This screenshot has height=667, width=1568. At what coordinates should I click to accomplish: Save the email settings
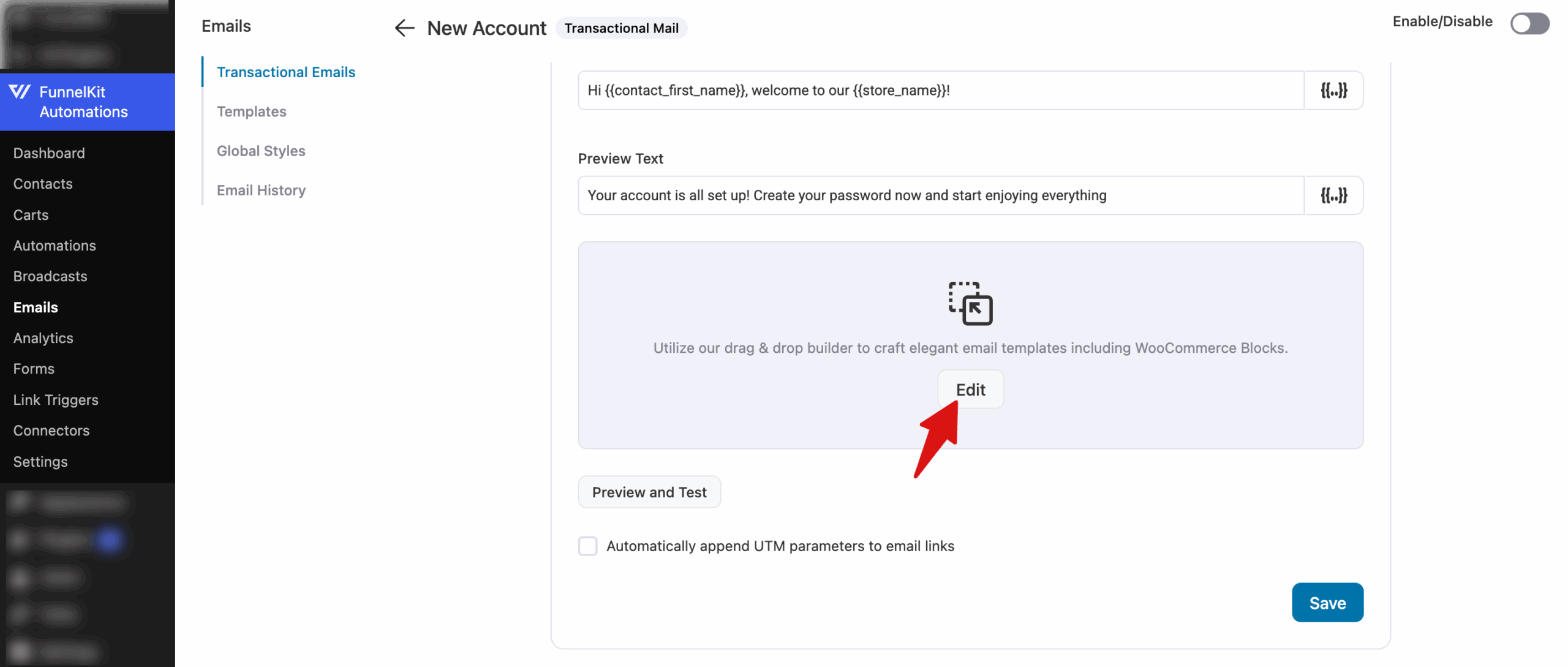pyautogui.click(x=1327, y=603)
